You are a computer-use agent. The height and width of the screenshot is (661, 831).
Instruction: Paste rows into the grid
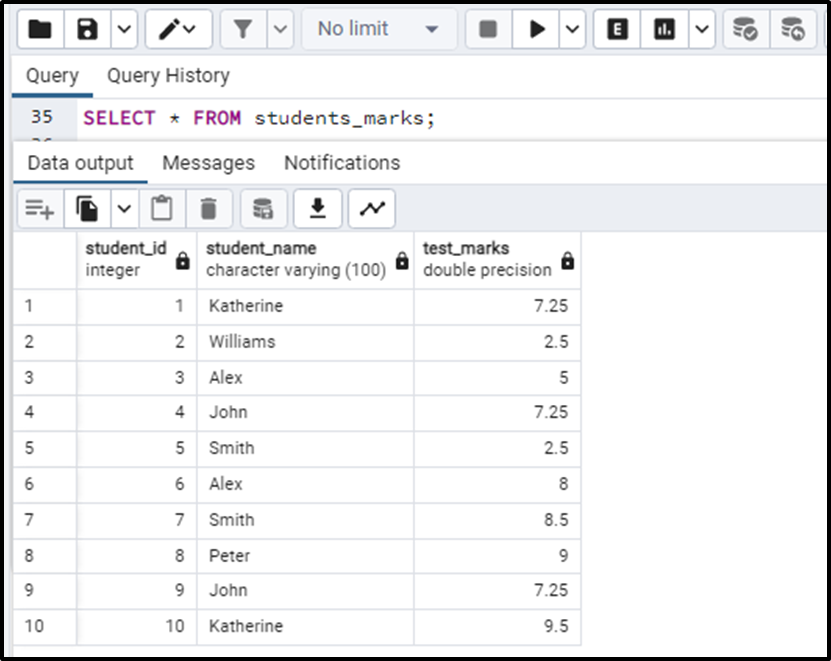(162, 208)
